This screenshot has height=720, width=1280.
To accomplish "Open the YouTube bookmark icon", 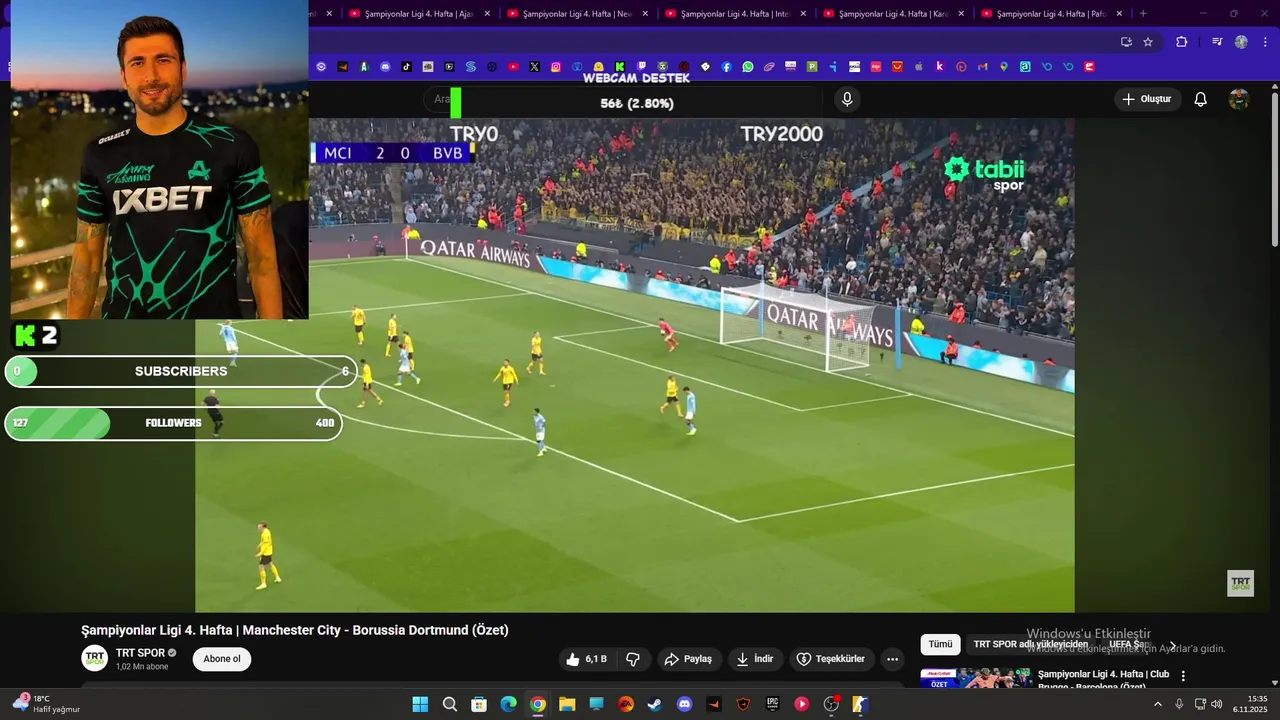I will [513, 67].
